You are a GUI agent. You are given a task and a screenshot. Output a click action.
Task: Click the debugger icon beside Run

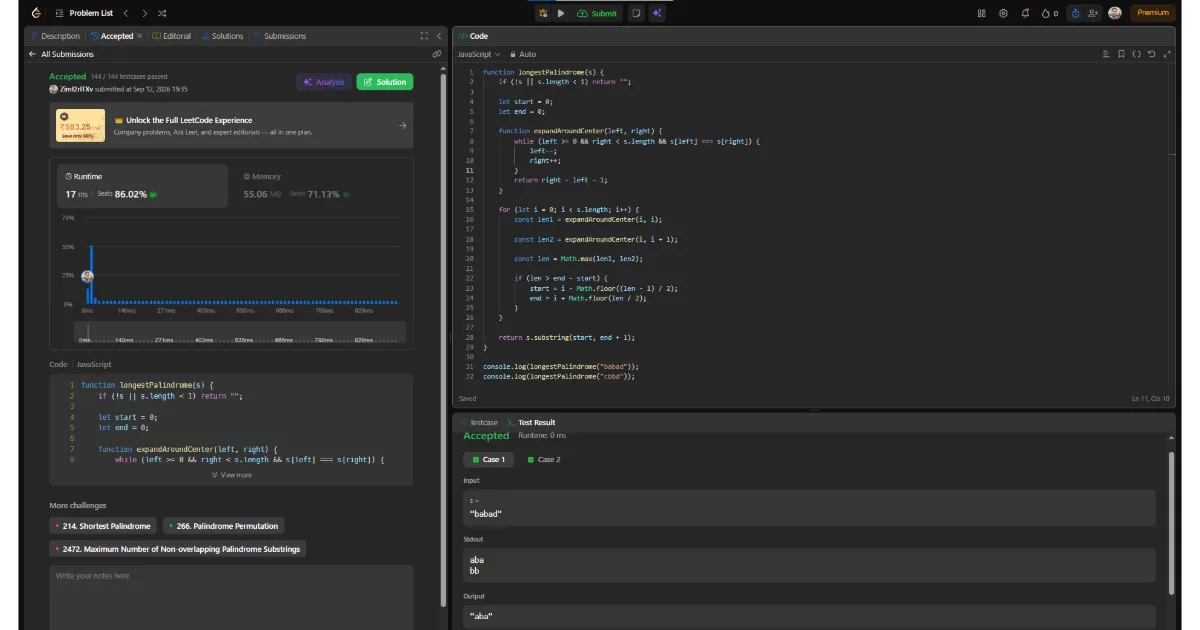point(543,13)
